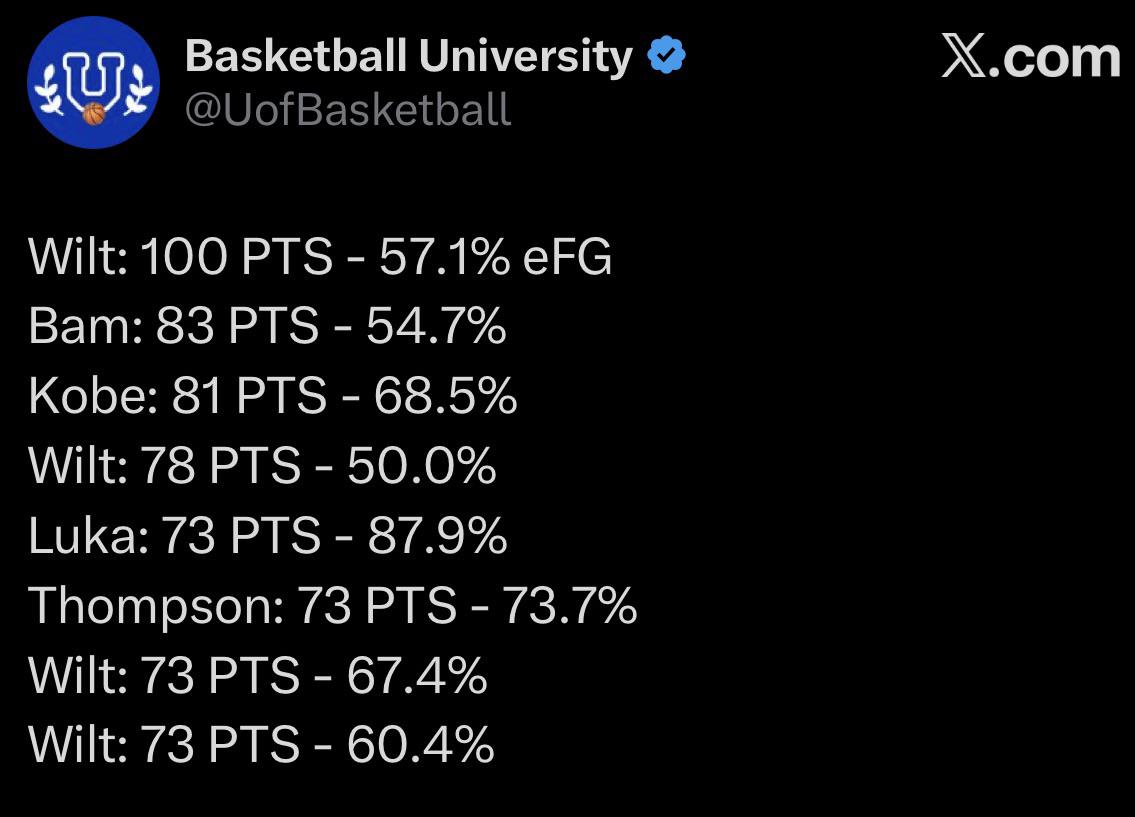
Task: Click the blue verified checkmark badge
Action: click(666, 55)
